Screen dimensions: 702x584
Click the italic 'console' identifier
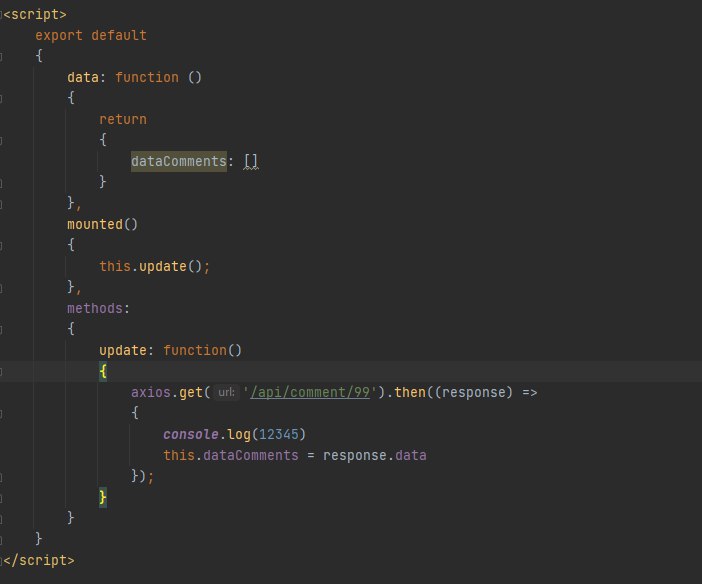pos(191,434)
